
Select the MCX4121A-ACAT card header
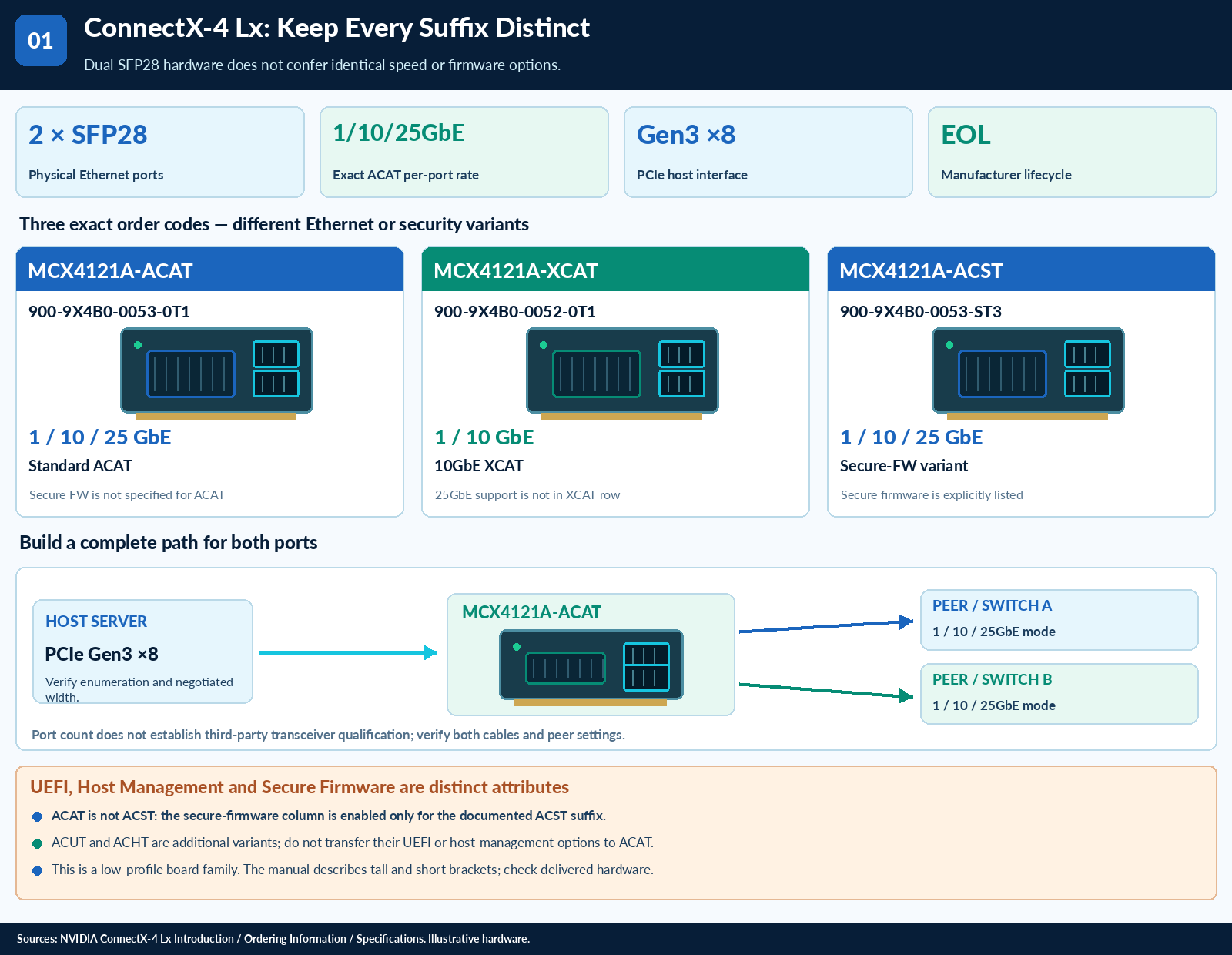point(209,270)
